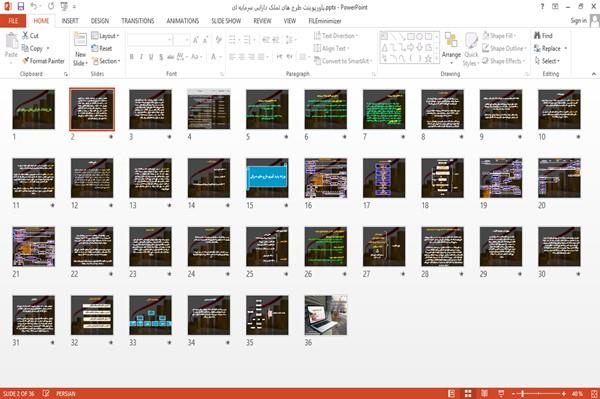Image resolution: width=600 pixels, height=399 pixels.
Task: Click the Undo arrow in title bar
Action: tap(34, 6)
